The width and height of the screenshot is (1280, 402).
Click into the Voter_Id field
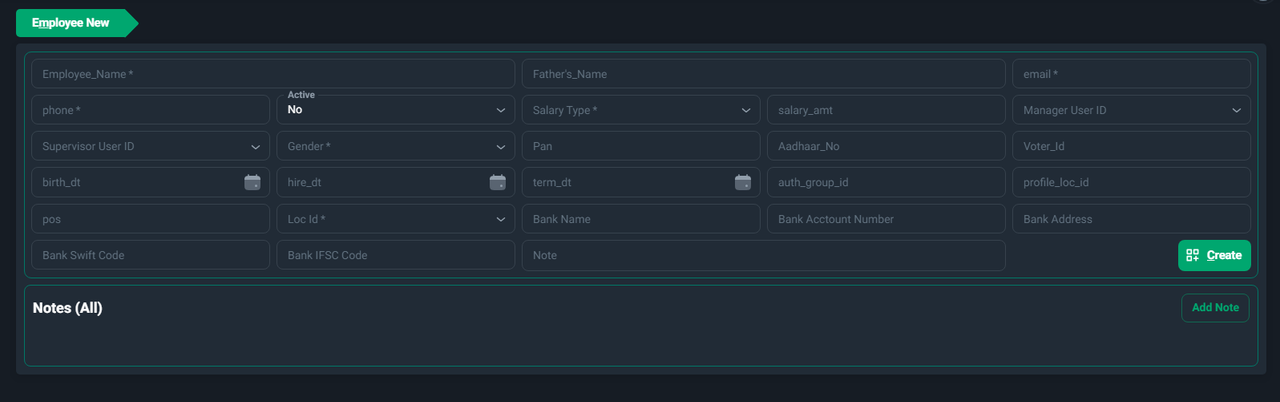[x=1131, y=146]
